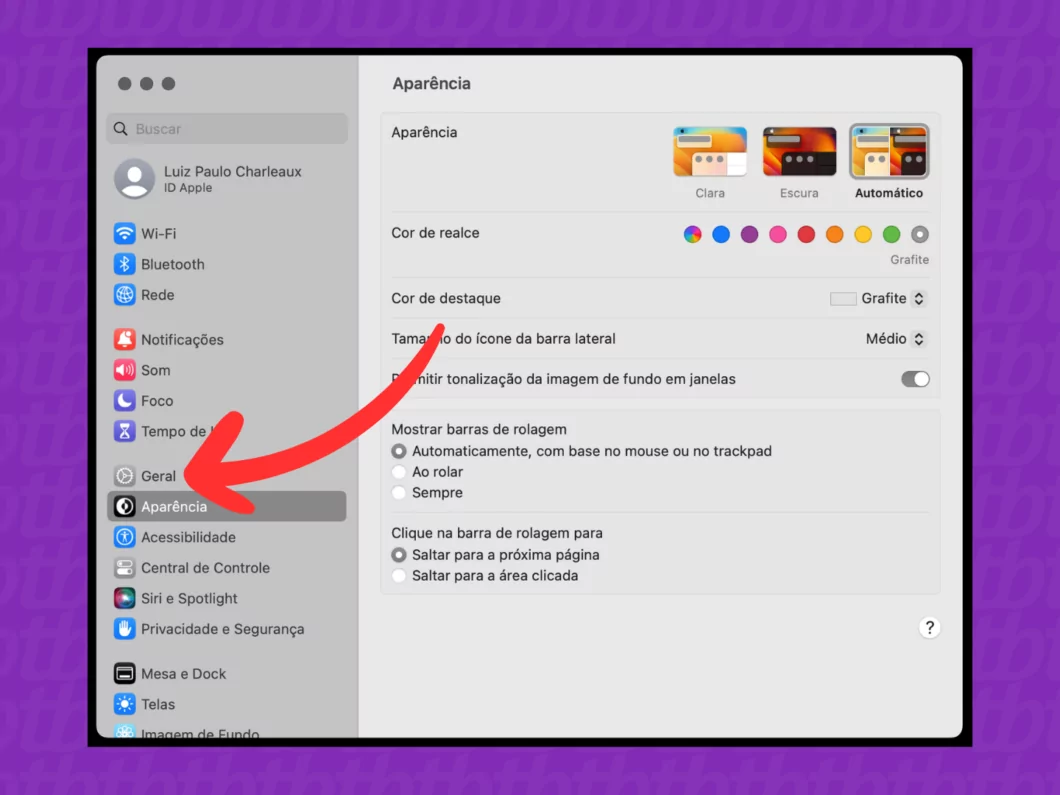The image size is (1060, 795).
Task: Click the Foco label in sidebar
Action: (x=158, y=401)
